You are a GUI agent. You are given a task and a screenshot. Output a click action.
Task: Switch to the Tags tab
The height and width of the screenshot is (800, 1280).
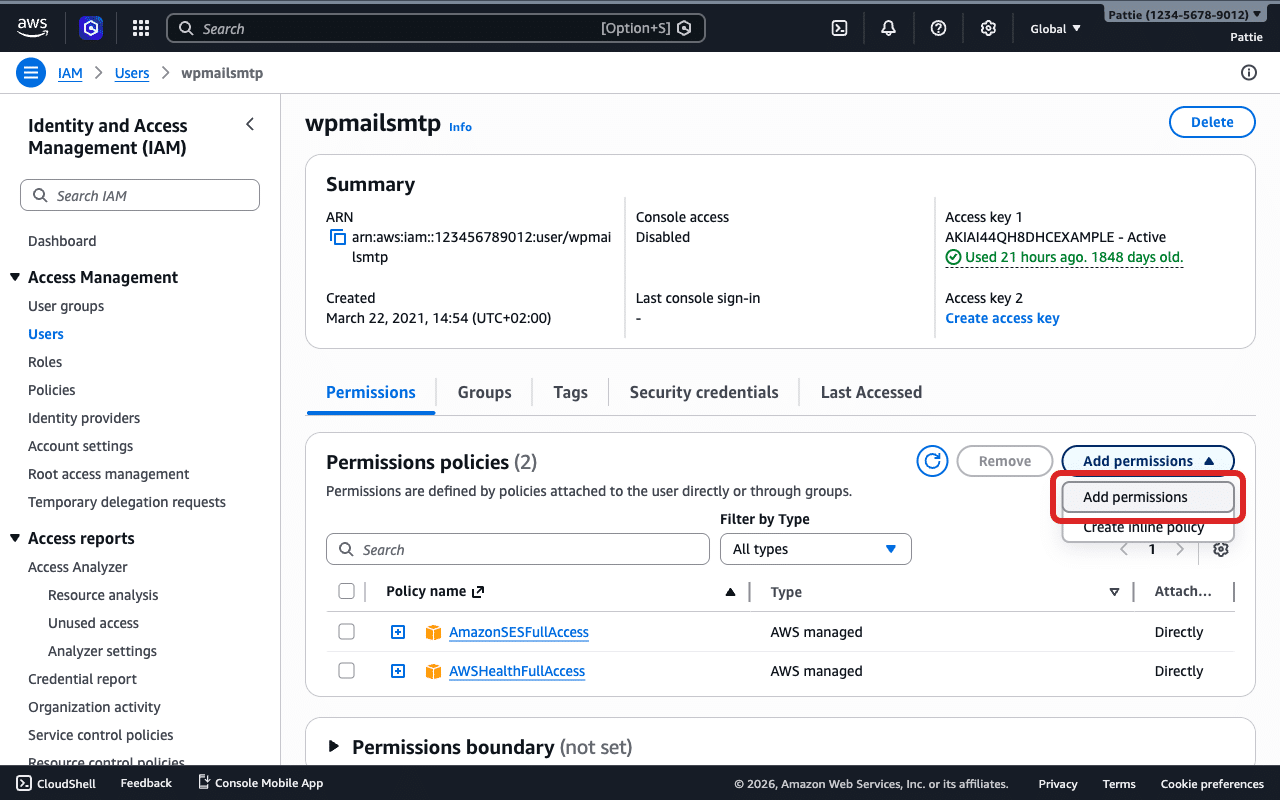click(x=571, y=392)
